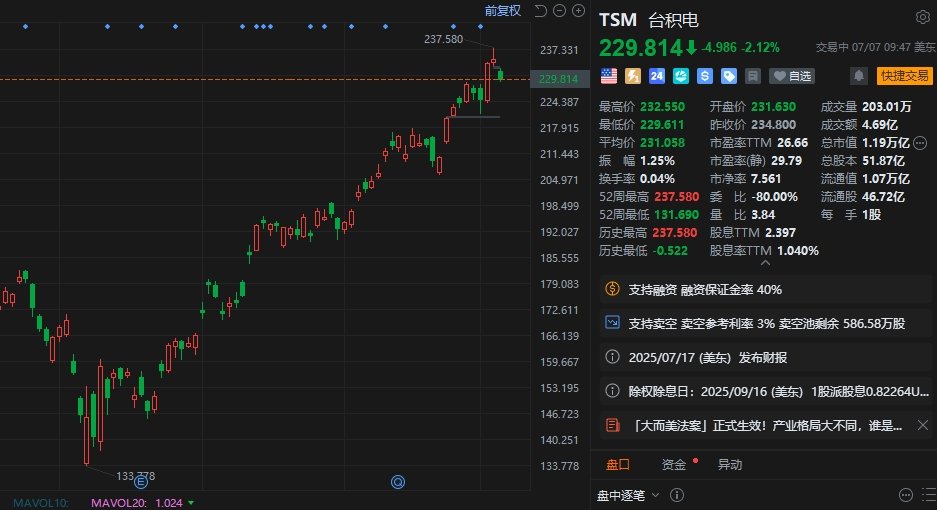Click the short-selling chart icon
937x510 pixels.
(x=613, y=323)
